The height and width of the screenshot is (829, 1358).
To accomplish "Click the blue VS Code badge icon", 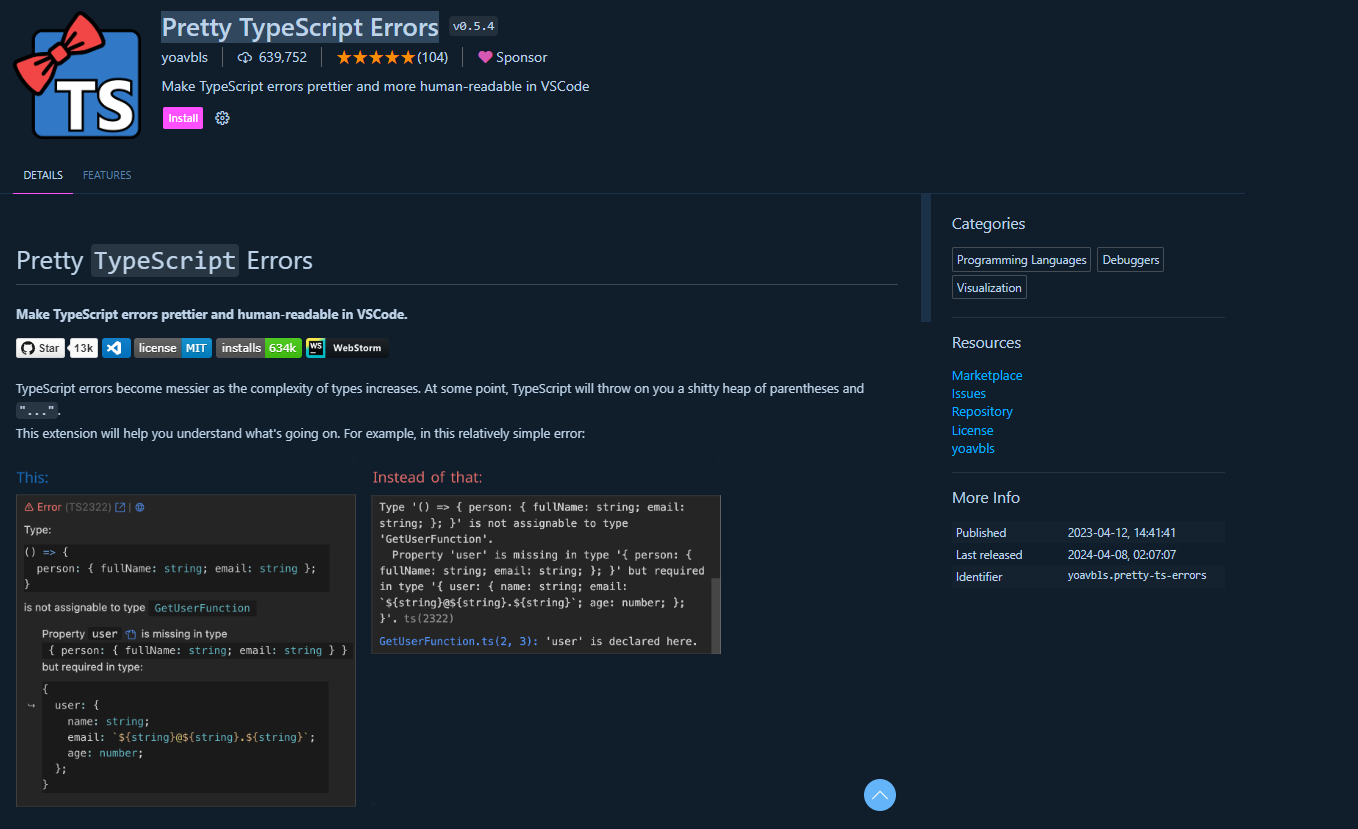I will 115,347.
